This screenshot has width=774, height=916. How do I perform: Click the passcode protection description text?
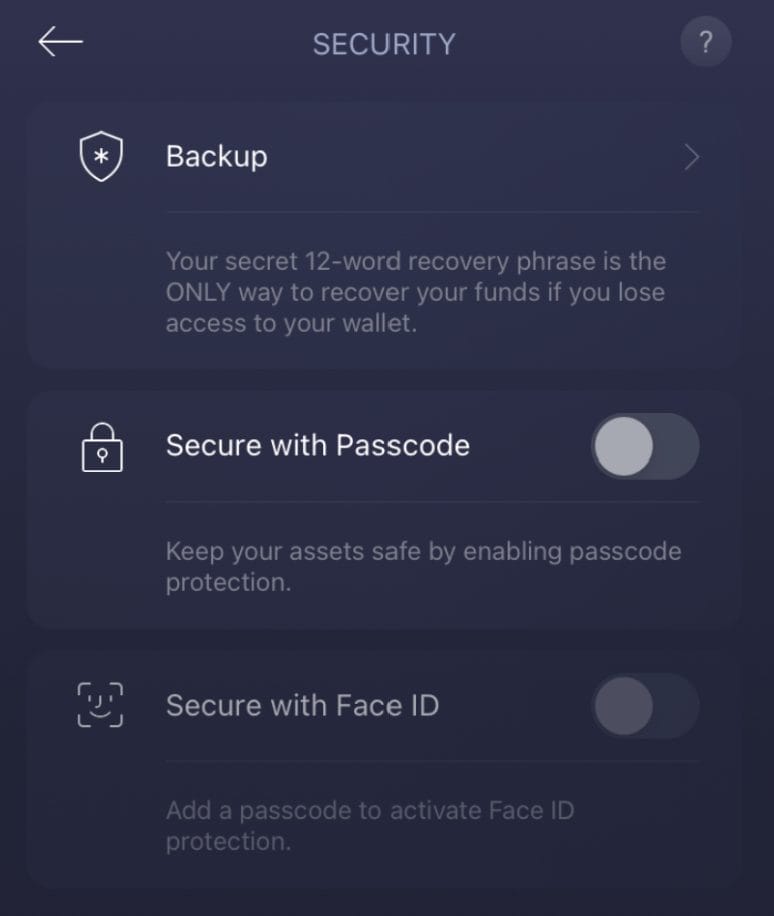click(424, 567)
